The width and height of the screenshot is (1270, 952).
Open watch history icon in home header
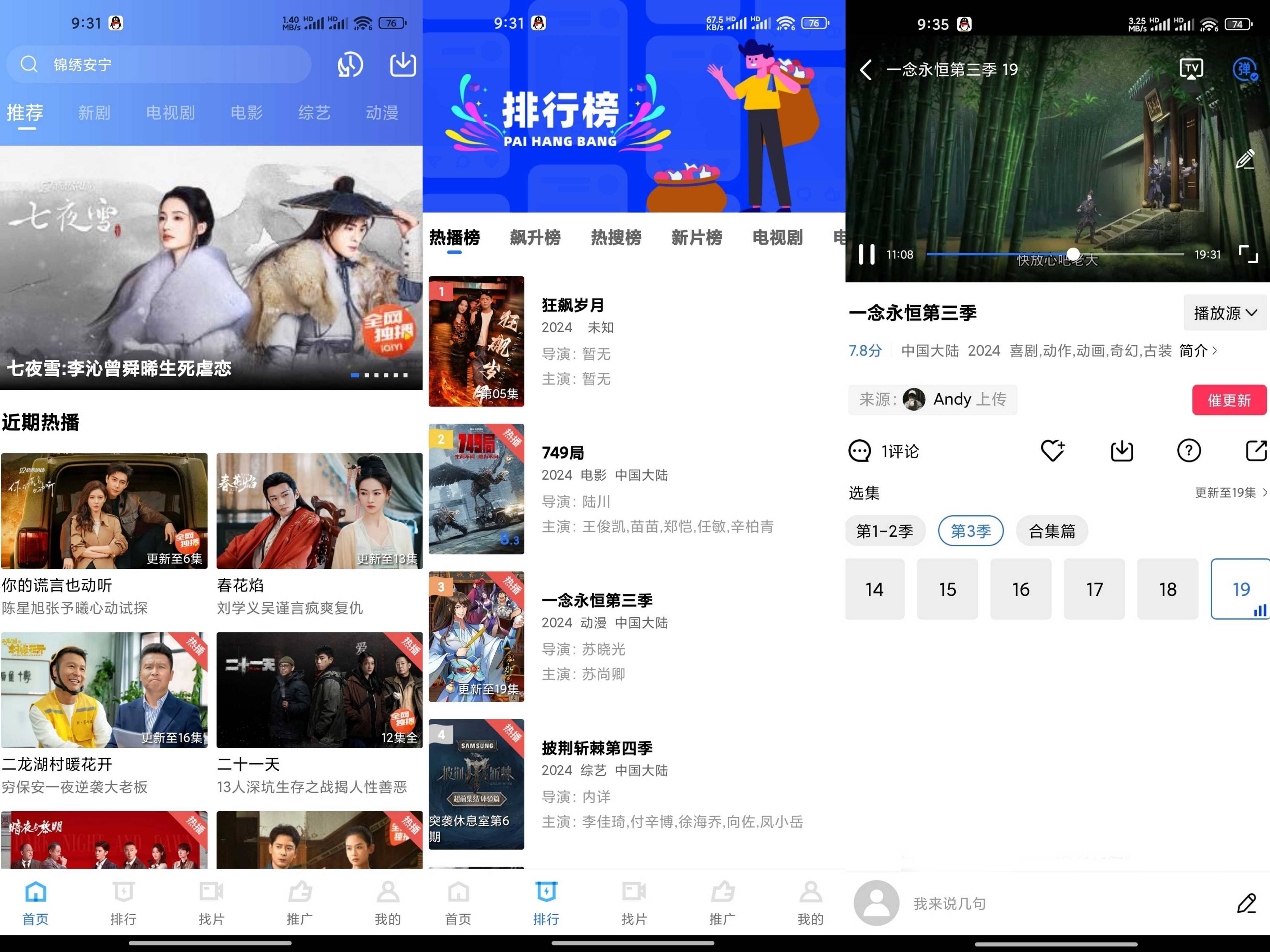tap(350, 64)
